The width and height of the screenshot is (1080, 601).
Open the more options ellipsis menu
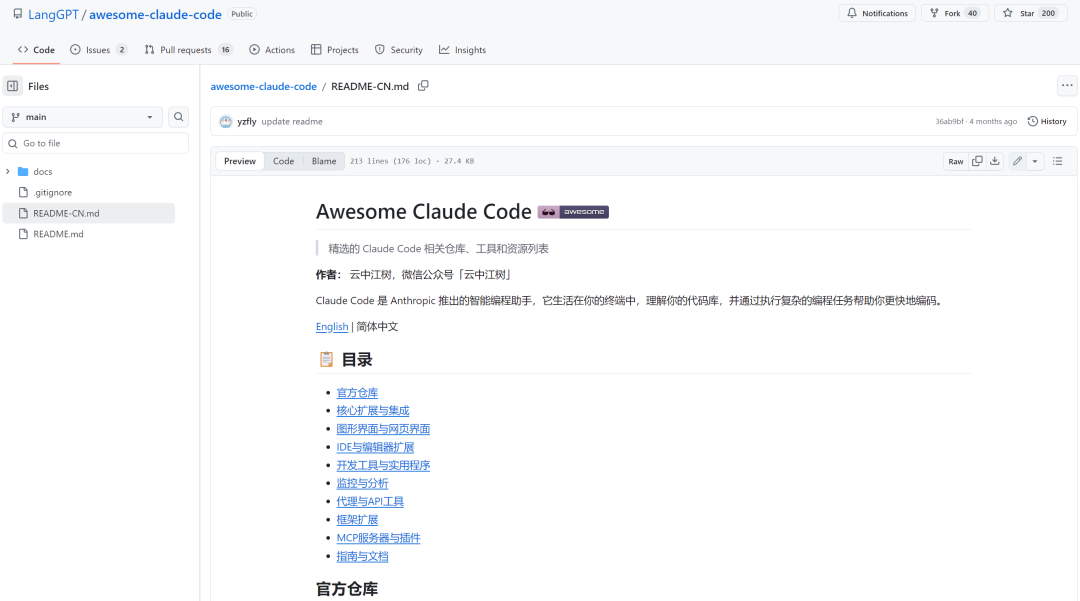tap(1067, 86)
